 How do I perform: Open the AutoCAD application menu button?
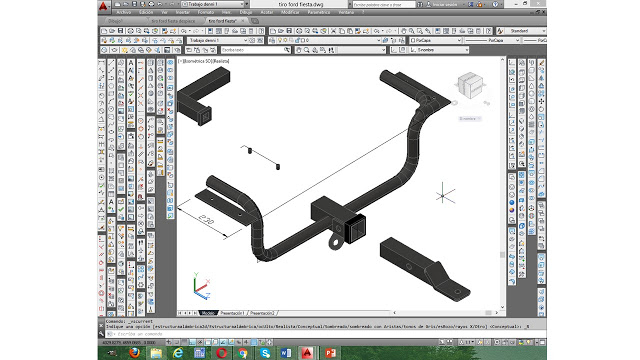[x=103, y=6]
